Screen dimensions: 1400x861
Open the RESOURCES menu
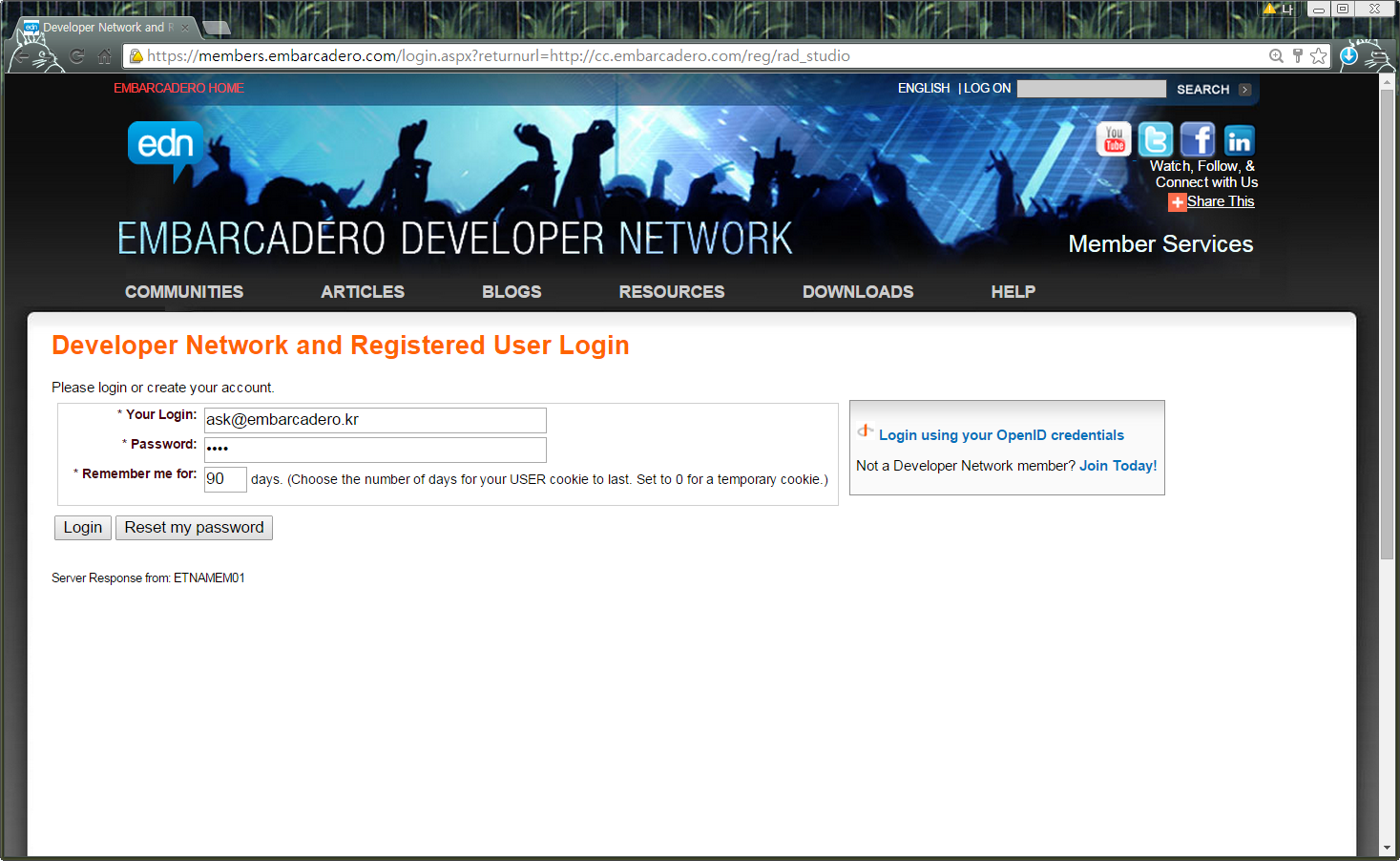672,292
